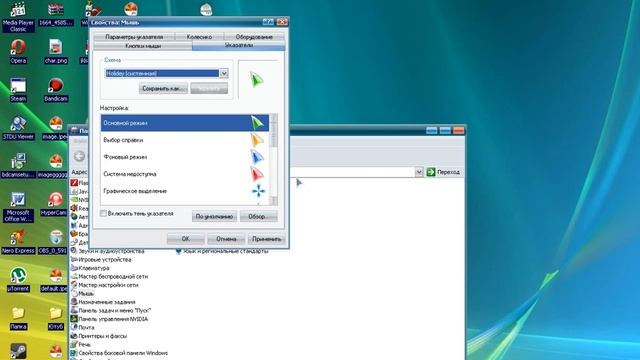The height and width of the screenshot is (360, 640).
Task: Expand the address bar dropdown in Control Panel
Action: pyautogui.click(x=419, y=172)
